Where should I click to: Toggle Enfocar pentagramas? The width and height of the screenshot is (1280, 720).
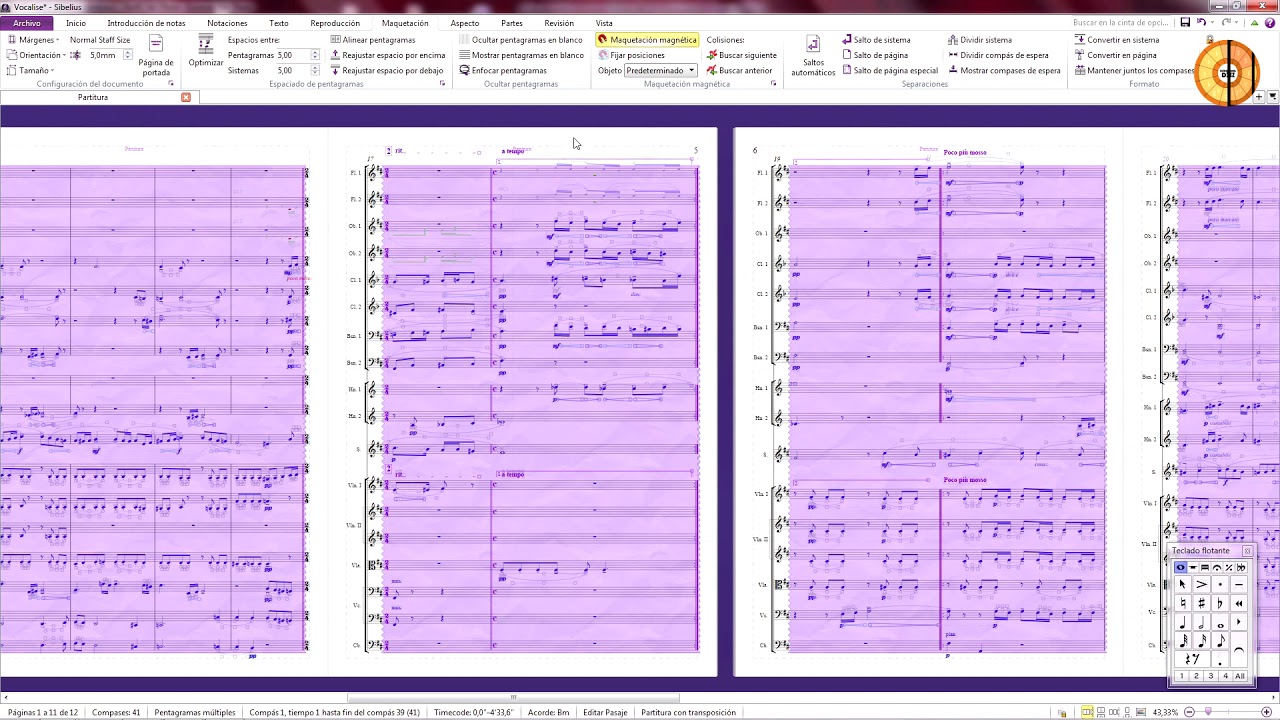(x=503, y=71)
